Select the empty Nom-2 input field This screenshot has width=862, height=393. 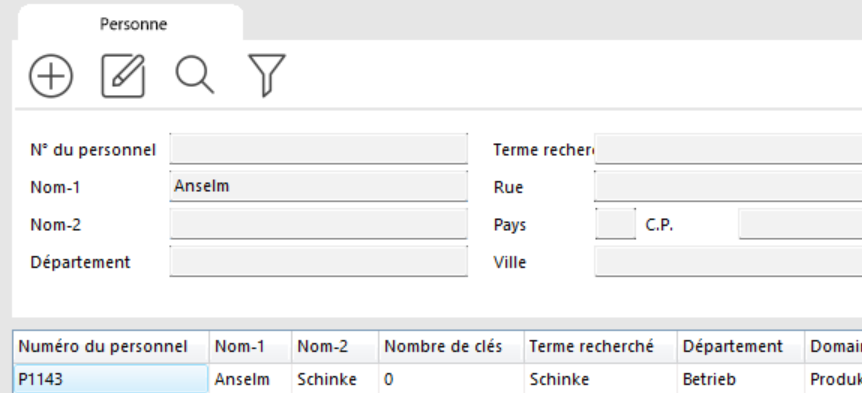point(318,223)
